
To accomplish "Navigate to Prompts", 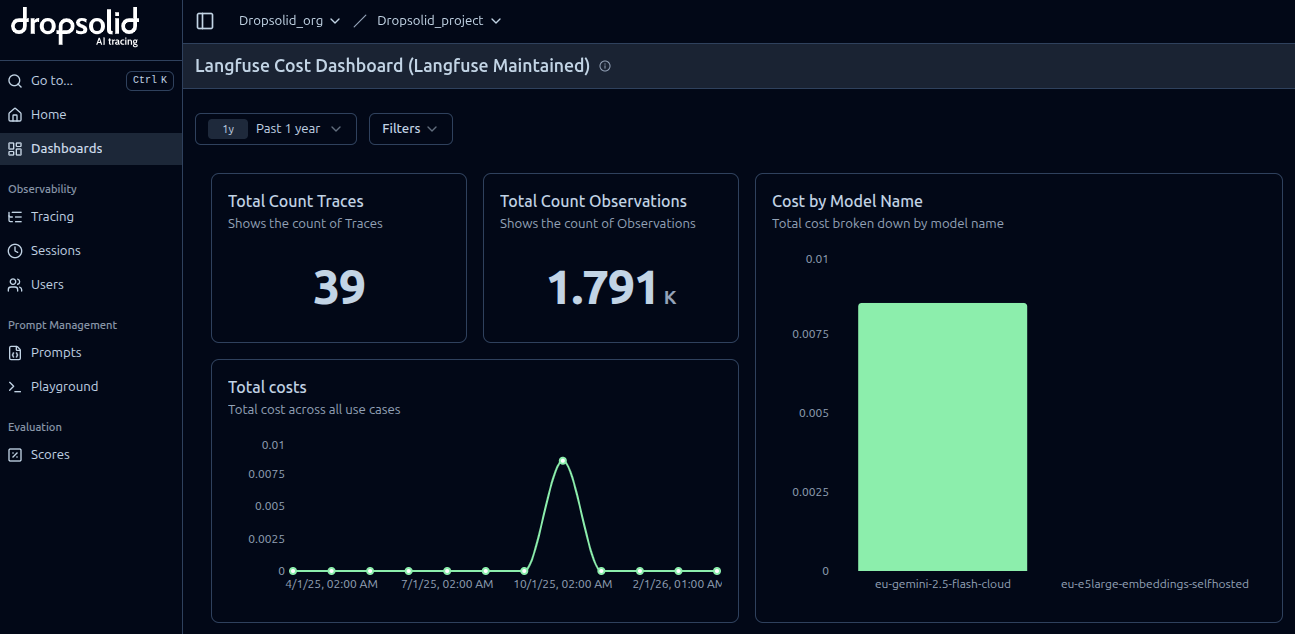I will pos(91,353).
